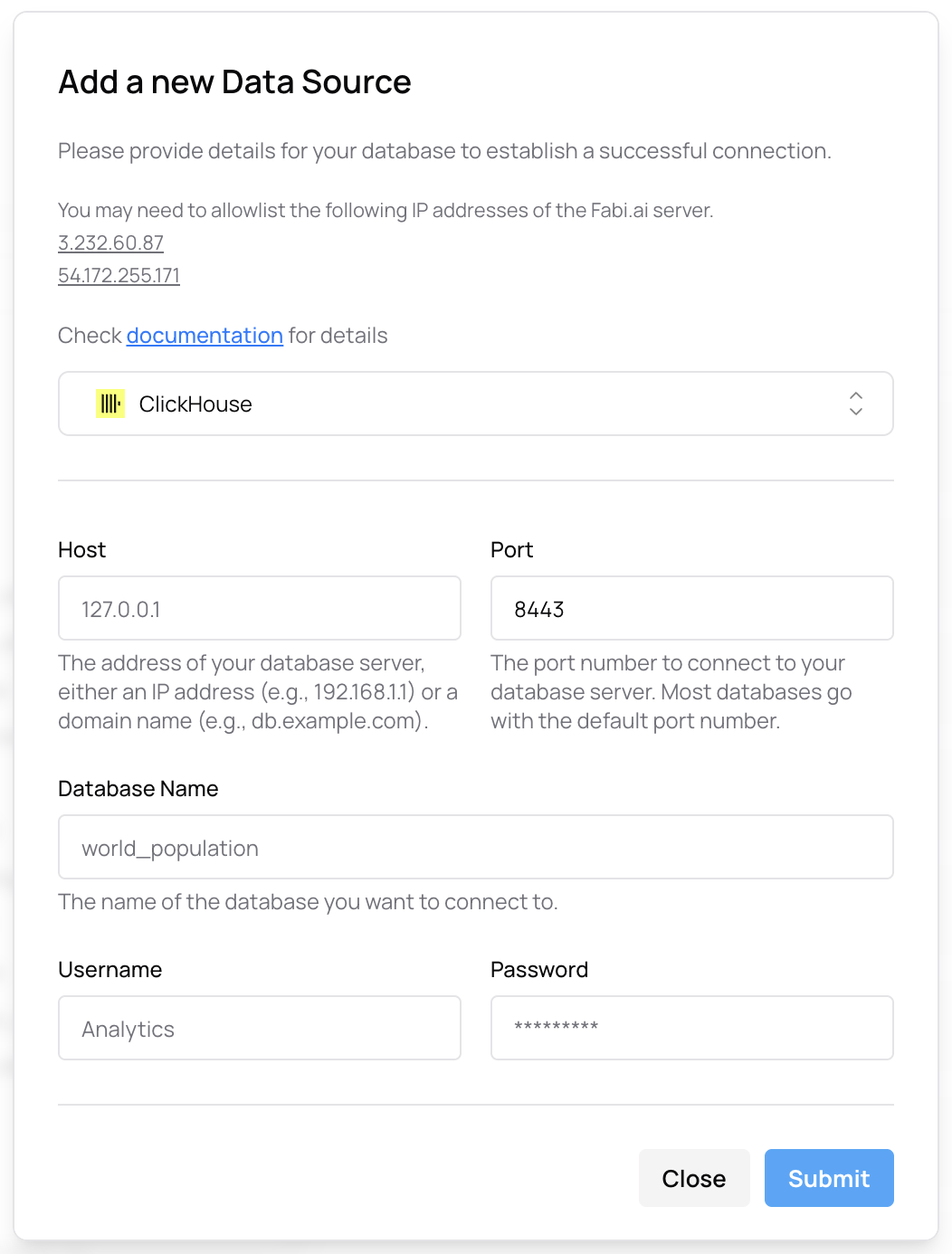Click the dropdown chevron icon
This screenshot has height=1254, width=952.
pos(856,404)
